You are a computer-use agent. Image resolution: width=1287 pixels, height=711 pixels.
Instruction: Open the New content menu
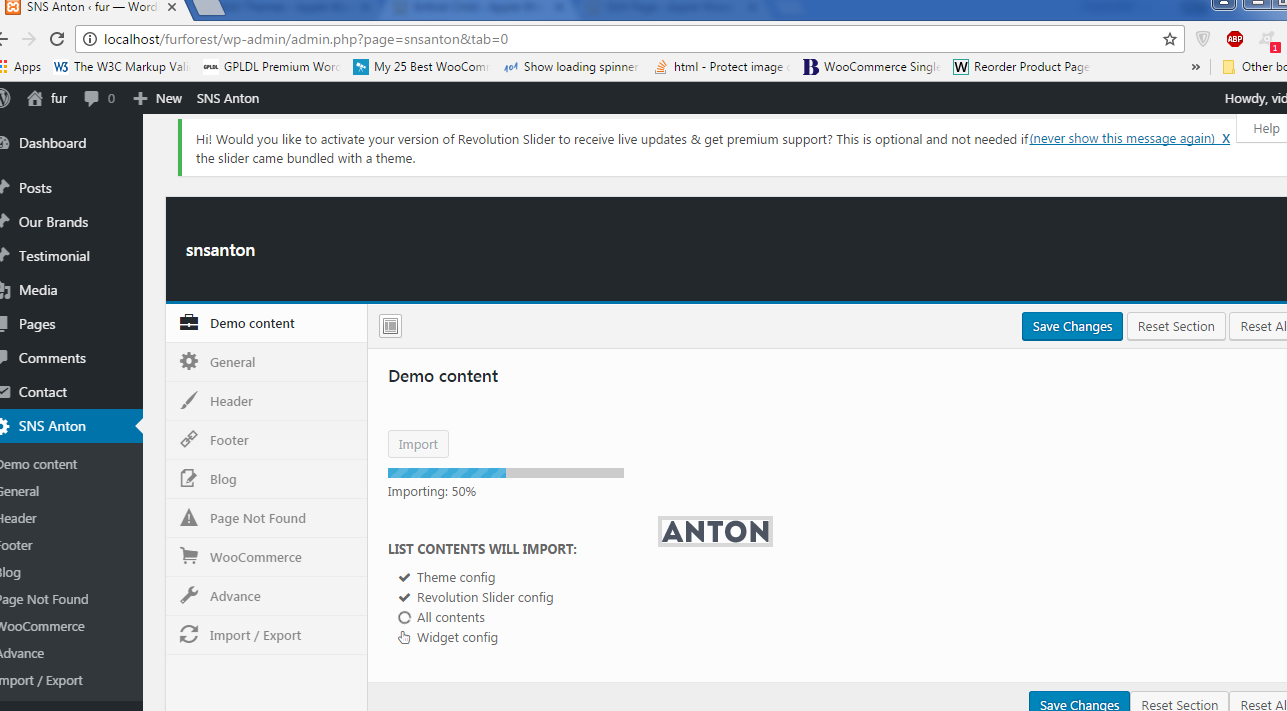tap(158, 98)
